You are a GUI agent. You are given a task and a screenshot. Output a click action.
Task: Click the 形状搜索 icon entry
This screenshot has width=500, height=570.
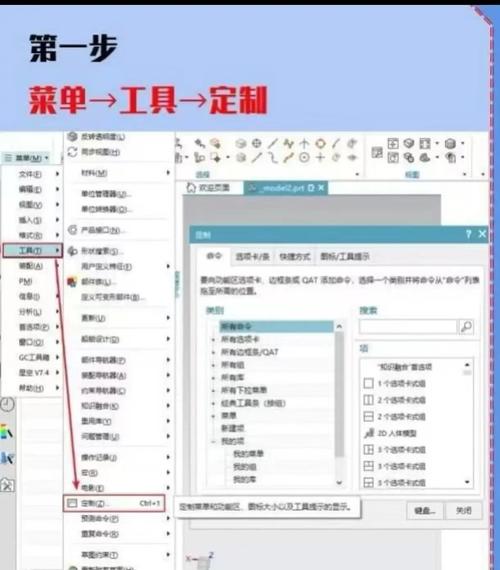[73, 251]
